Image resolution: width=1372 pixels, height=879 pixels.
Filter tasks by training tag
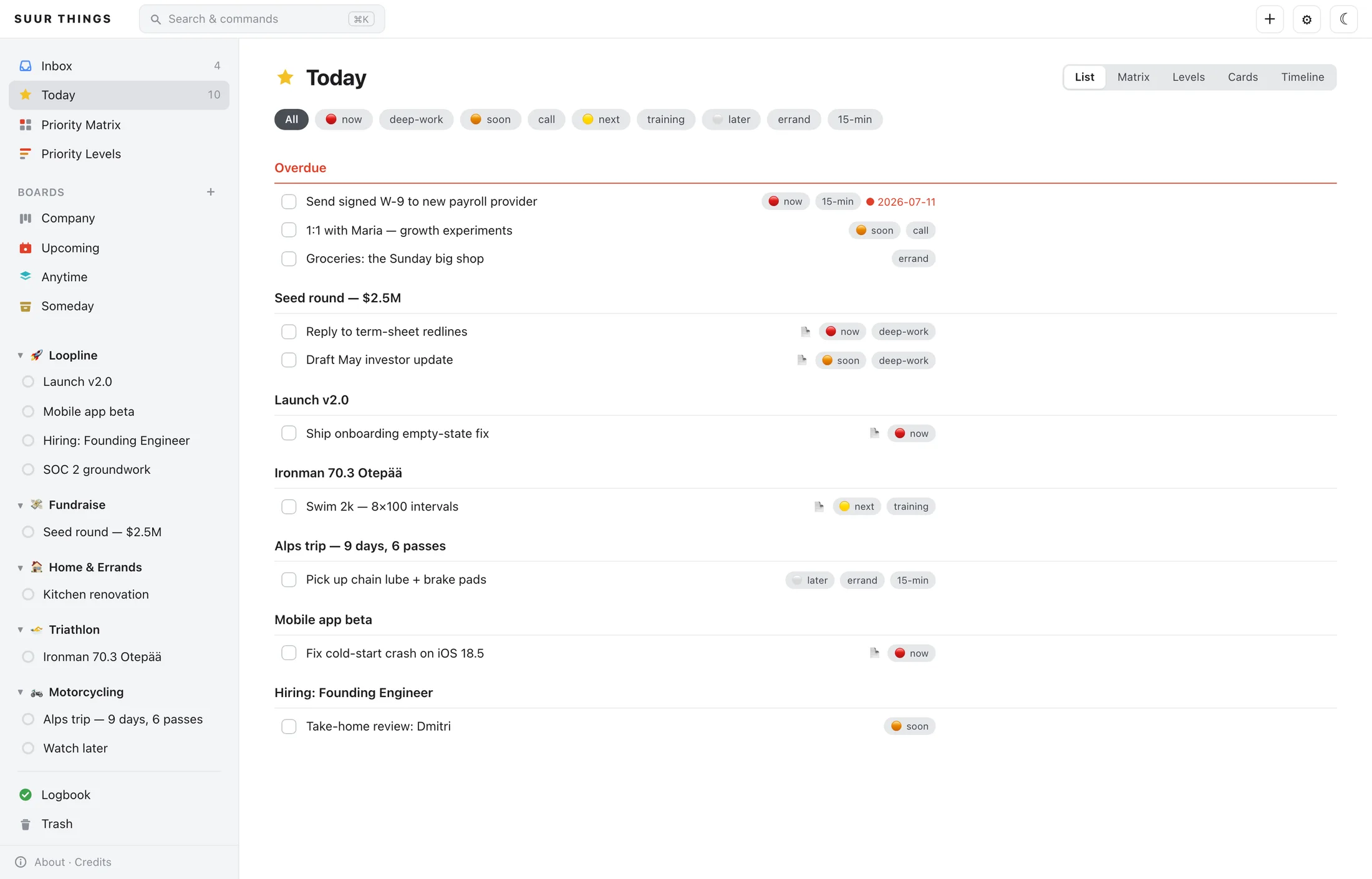click(x=665, y=119)
